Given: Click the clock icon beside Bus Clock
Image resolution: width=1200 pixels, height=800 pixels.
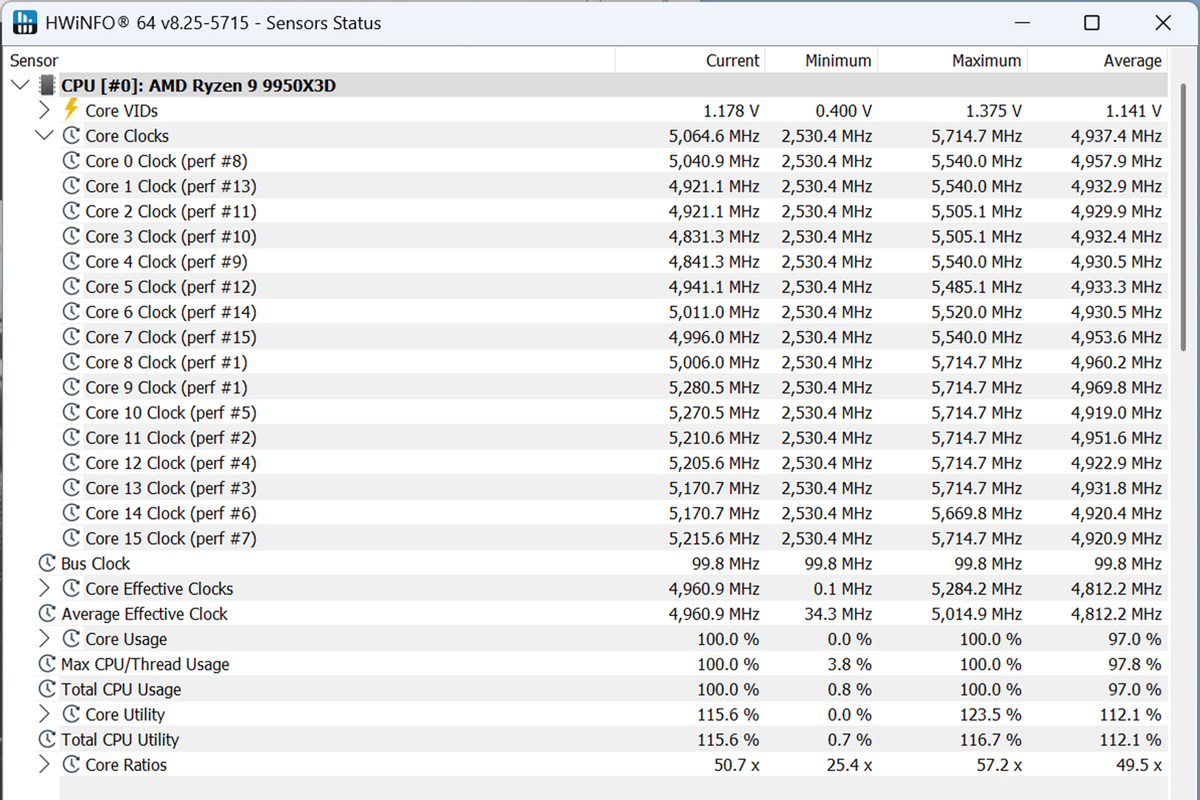Looking at the screenshot, I should click(x=47, y=563).
